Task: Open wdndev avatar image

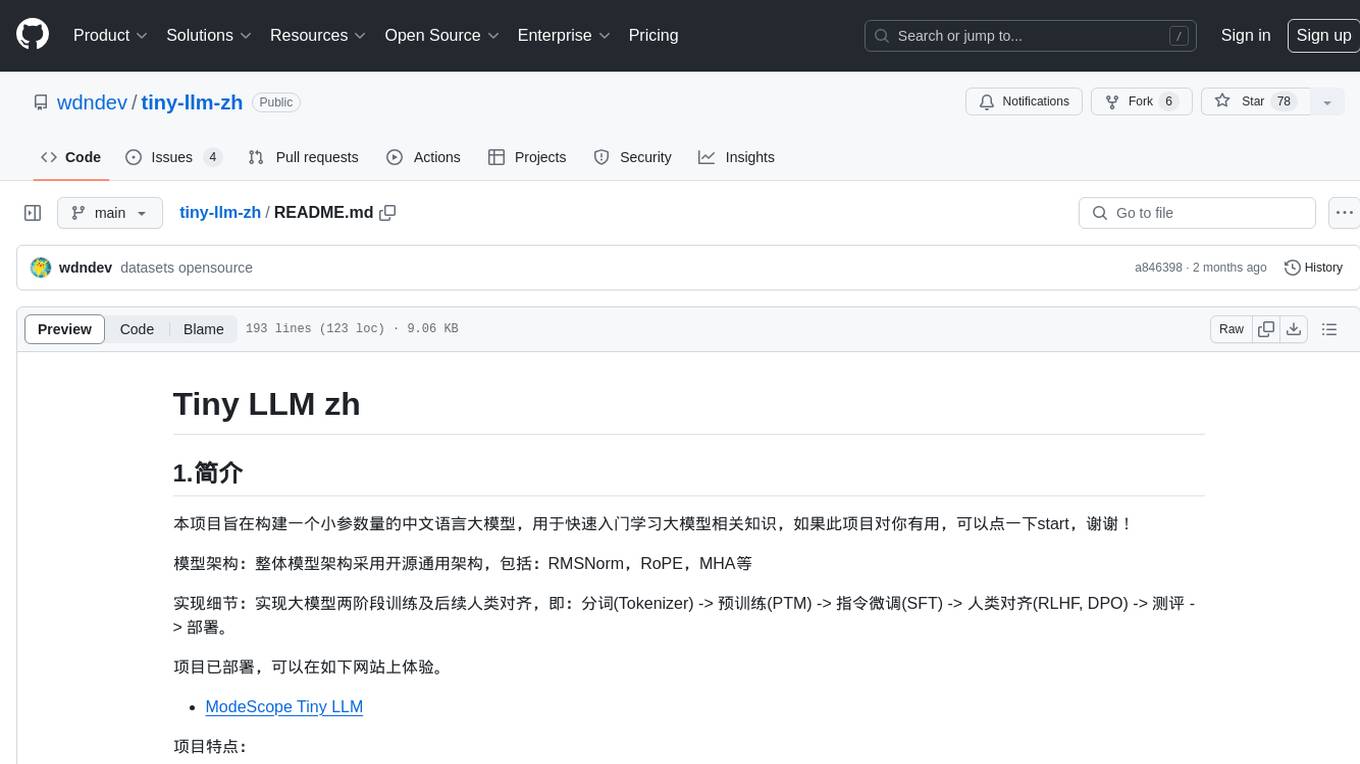Action: pos(41,267)
